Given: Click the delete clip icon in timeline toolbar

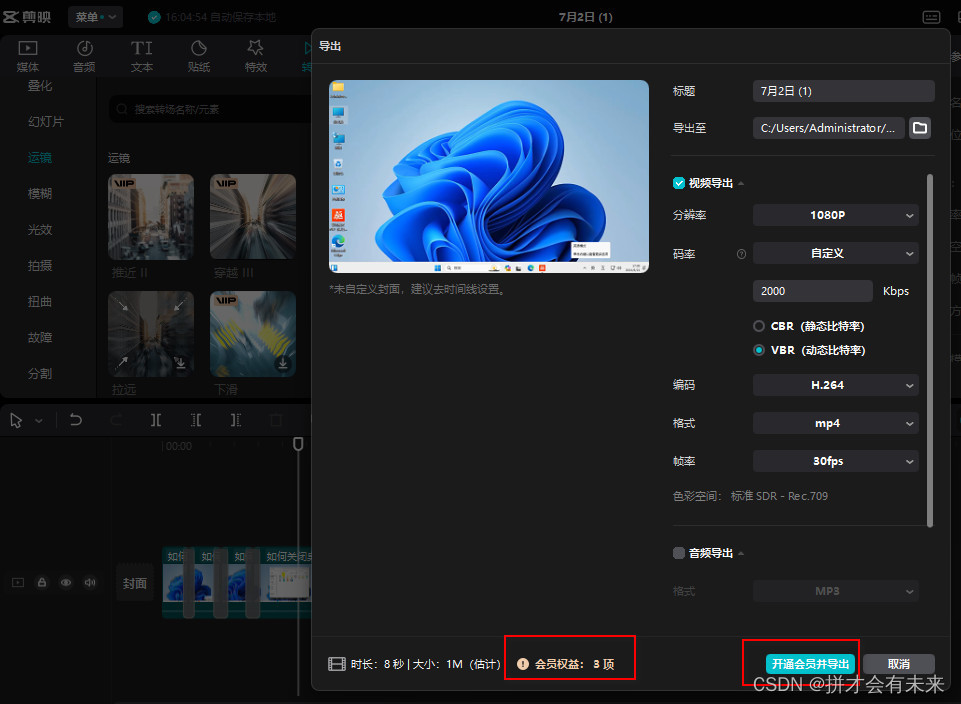Looking at the screenshot, I should click(x=276, y=420).
